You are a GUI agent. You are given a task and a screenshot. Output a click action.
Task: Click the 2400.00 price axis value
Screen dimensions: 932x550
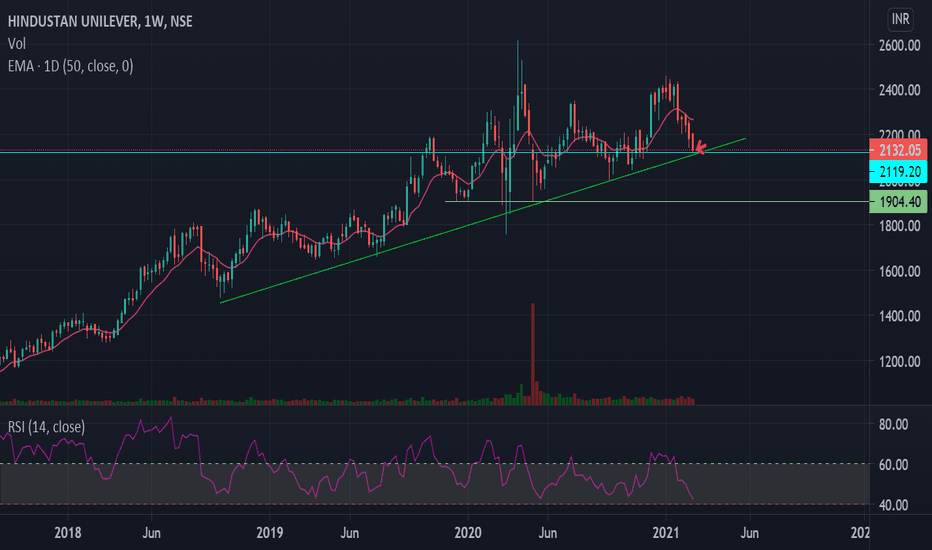tap(899, 90)
